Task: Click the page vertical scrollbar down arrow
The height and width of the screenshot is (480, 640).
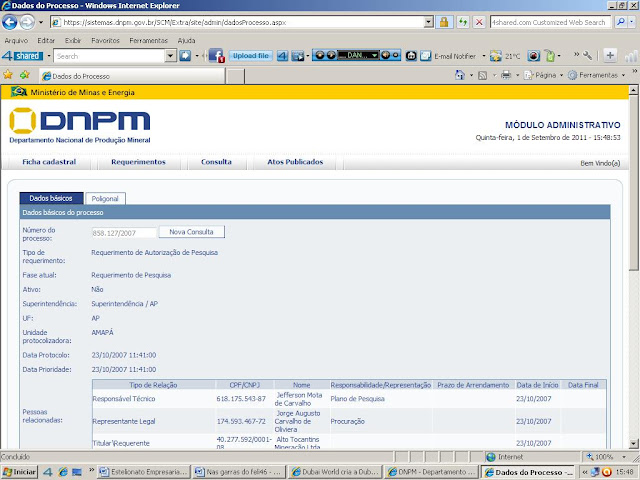Action: coord(633,443)
